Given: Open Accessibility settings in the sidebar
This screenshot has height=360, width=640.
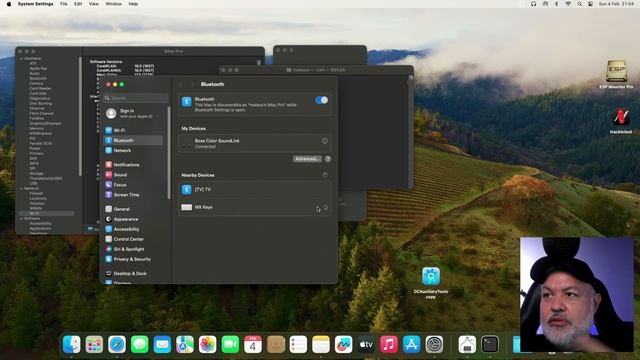Looking at the screenshot, I should [x=133, y=229].
